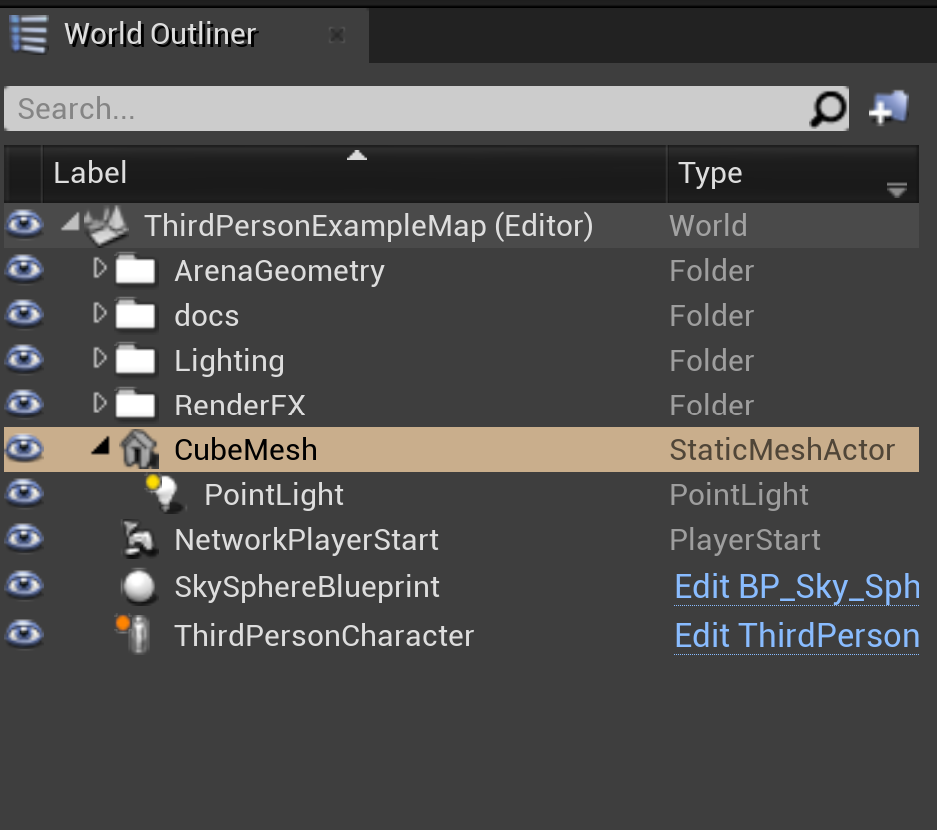Open Edit BP_Sky_Sph blueprint link
937x830 pixels.
pyautogui.click(x=797, y=587)
